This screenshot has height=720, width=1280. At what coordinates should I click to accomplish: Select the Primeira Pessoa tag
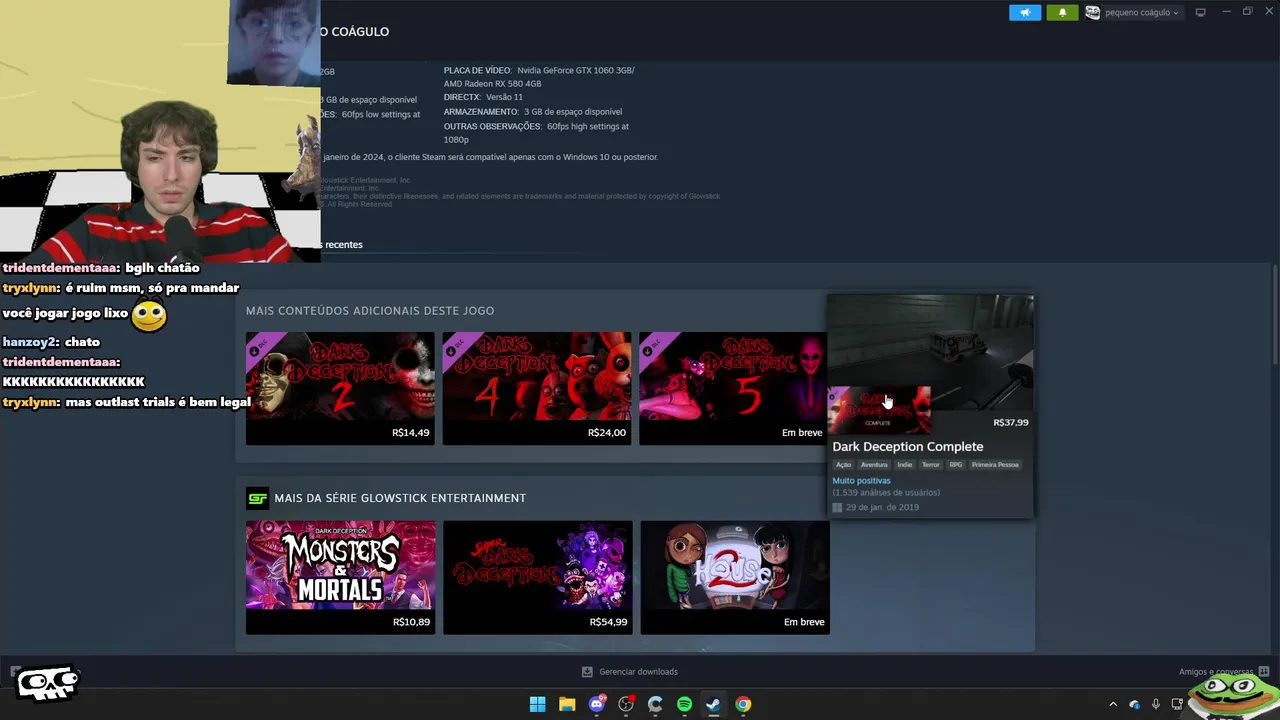tap(995, 465)
